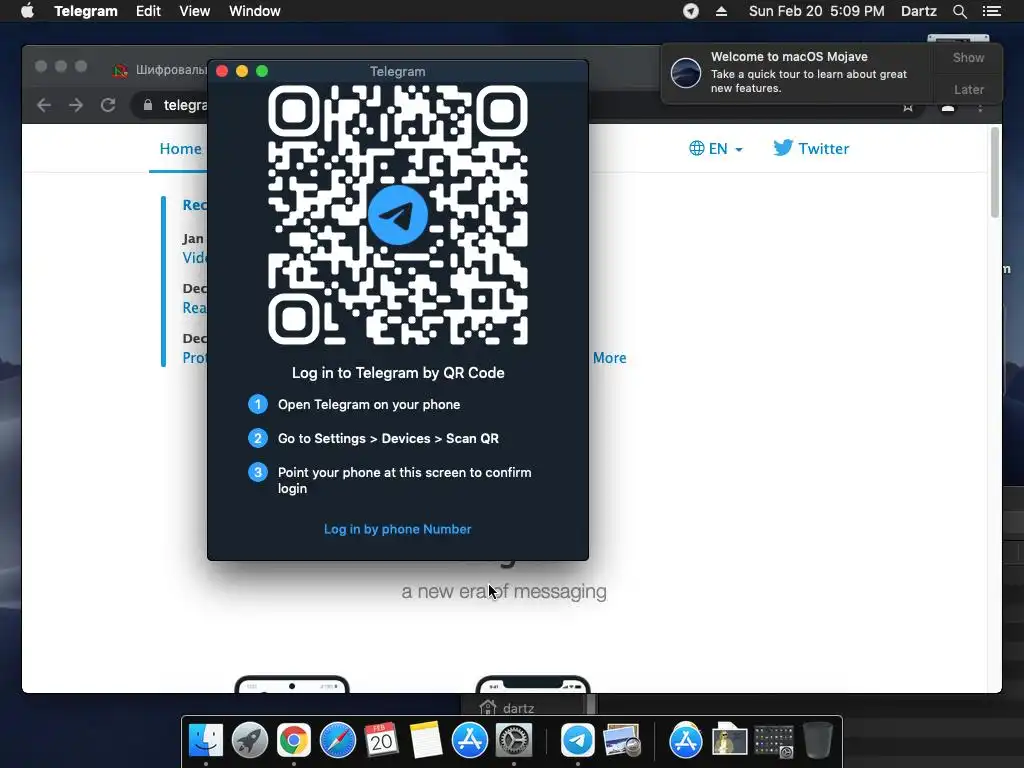Click Later on the Mojave notification
Image resolution: width=1024 pixels, height=768 pixels.
[x=968, y=89]
